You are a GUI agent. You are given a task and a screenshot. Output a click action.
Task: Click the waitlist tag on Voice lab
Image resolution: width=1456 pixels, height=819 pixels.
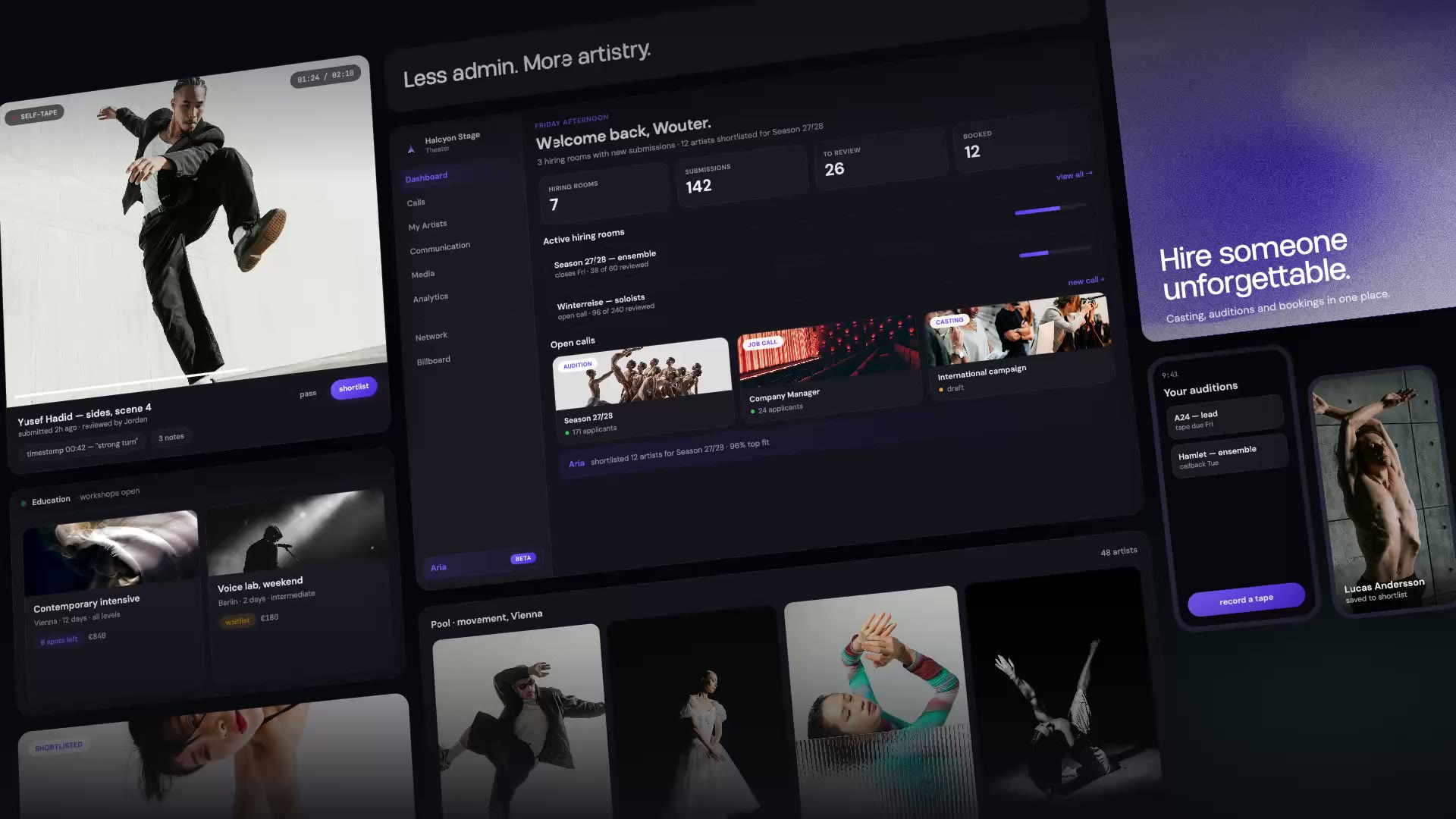237,621
